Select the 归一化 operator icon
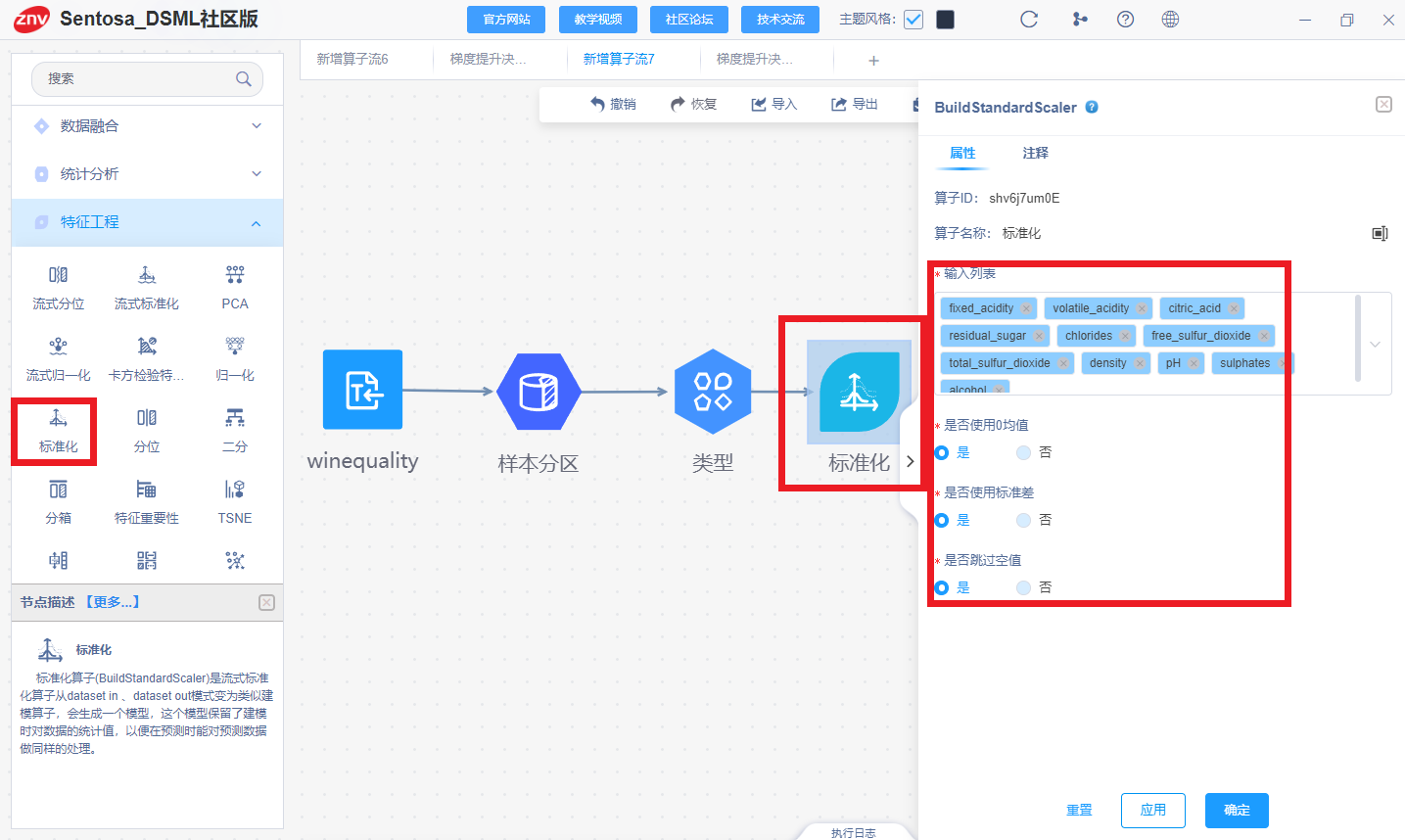Screen dimensions: 1405x840 [x=235, y=347]
